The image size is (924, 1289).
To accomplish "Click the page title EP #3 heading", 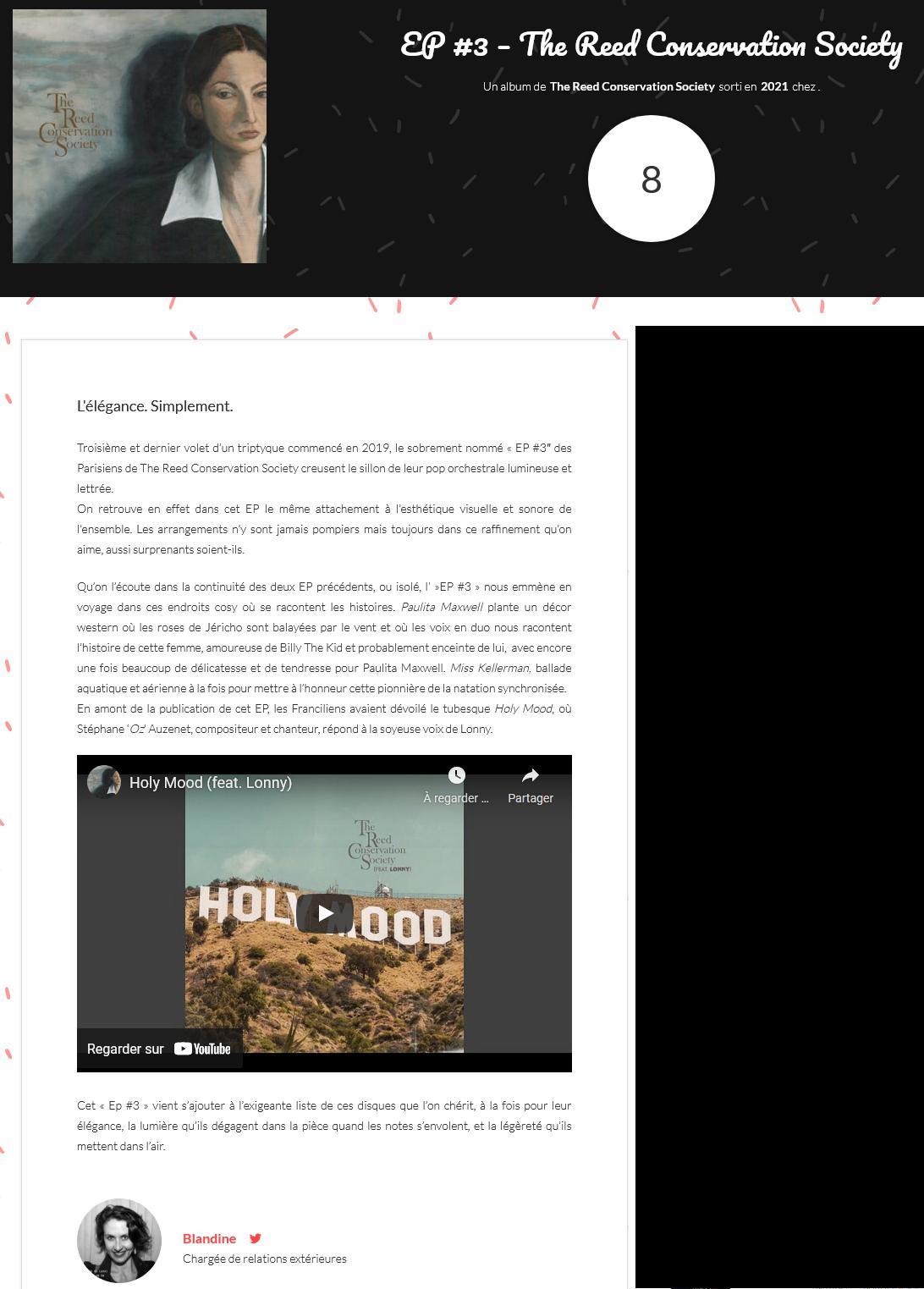I will 651,44.
